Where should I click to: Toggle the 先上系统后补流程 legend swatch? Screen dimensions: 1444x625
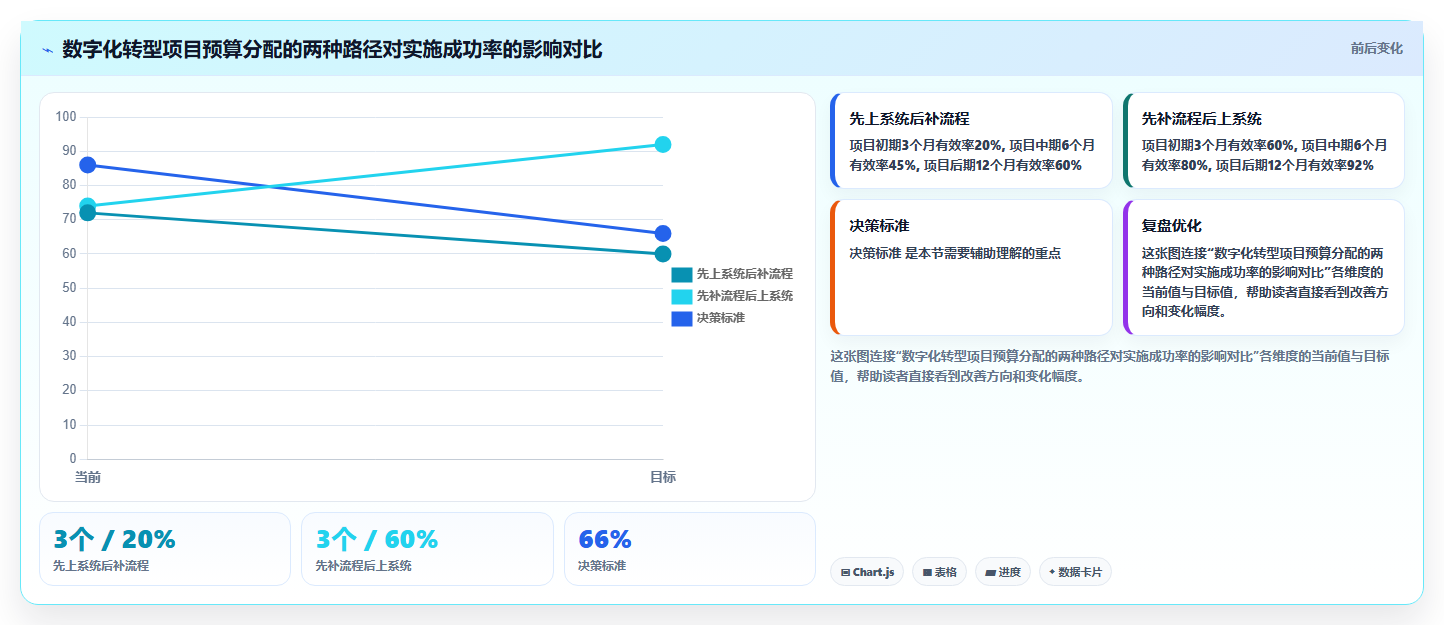pos(682,274)
